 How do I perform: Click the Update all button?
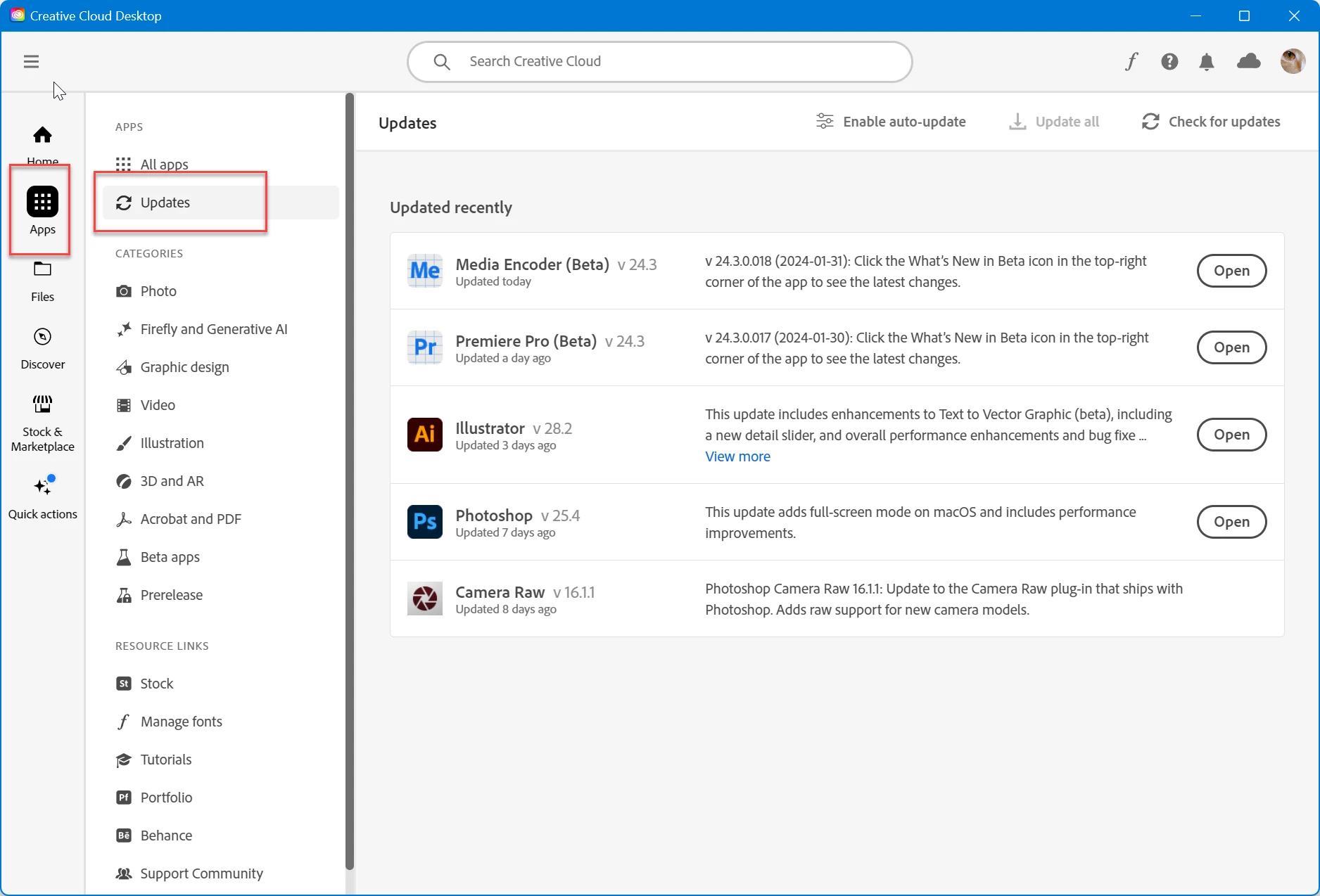(1053, 122)
